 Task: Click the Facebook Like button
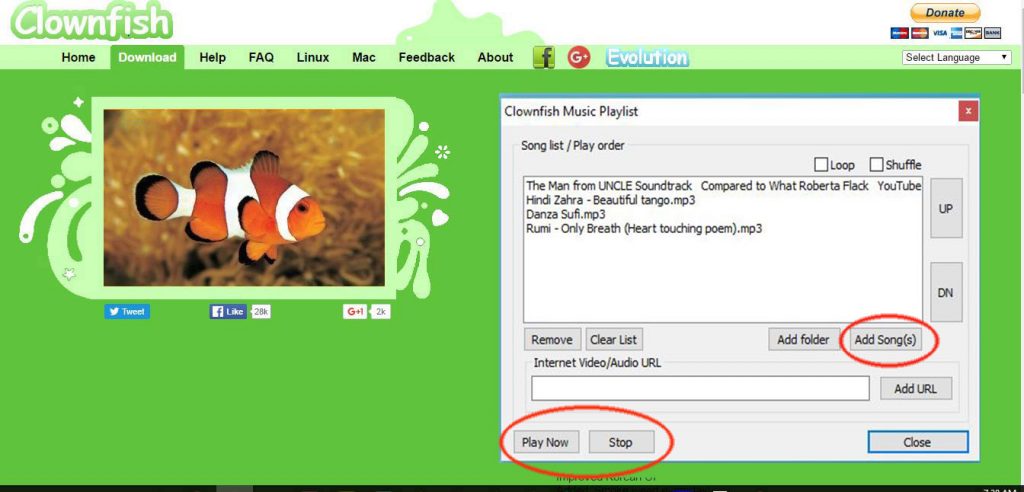(228, 312)
